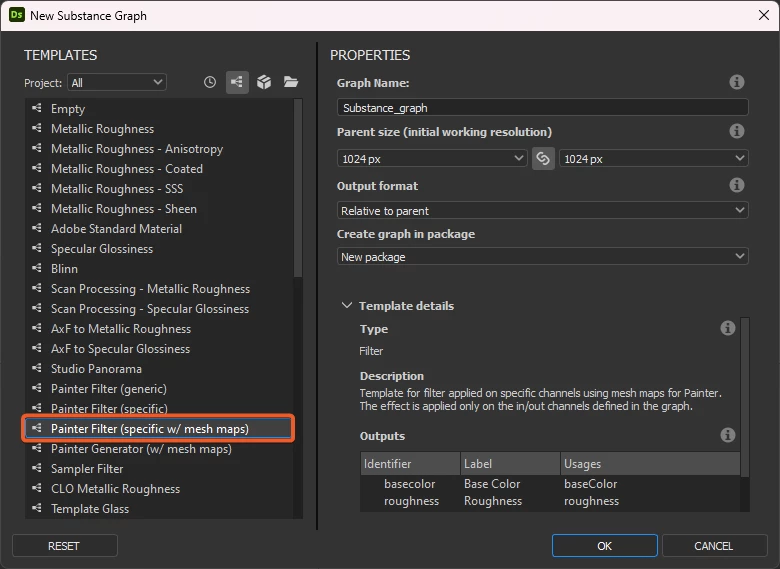Image resolution: width=780 pixels, height=569 pixels.
Task: Select Painter Filter (generic) template
Action: click(159, 388)
